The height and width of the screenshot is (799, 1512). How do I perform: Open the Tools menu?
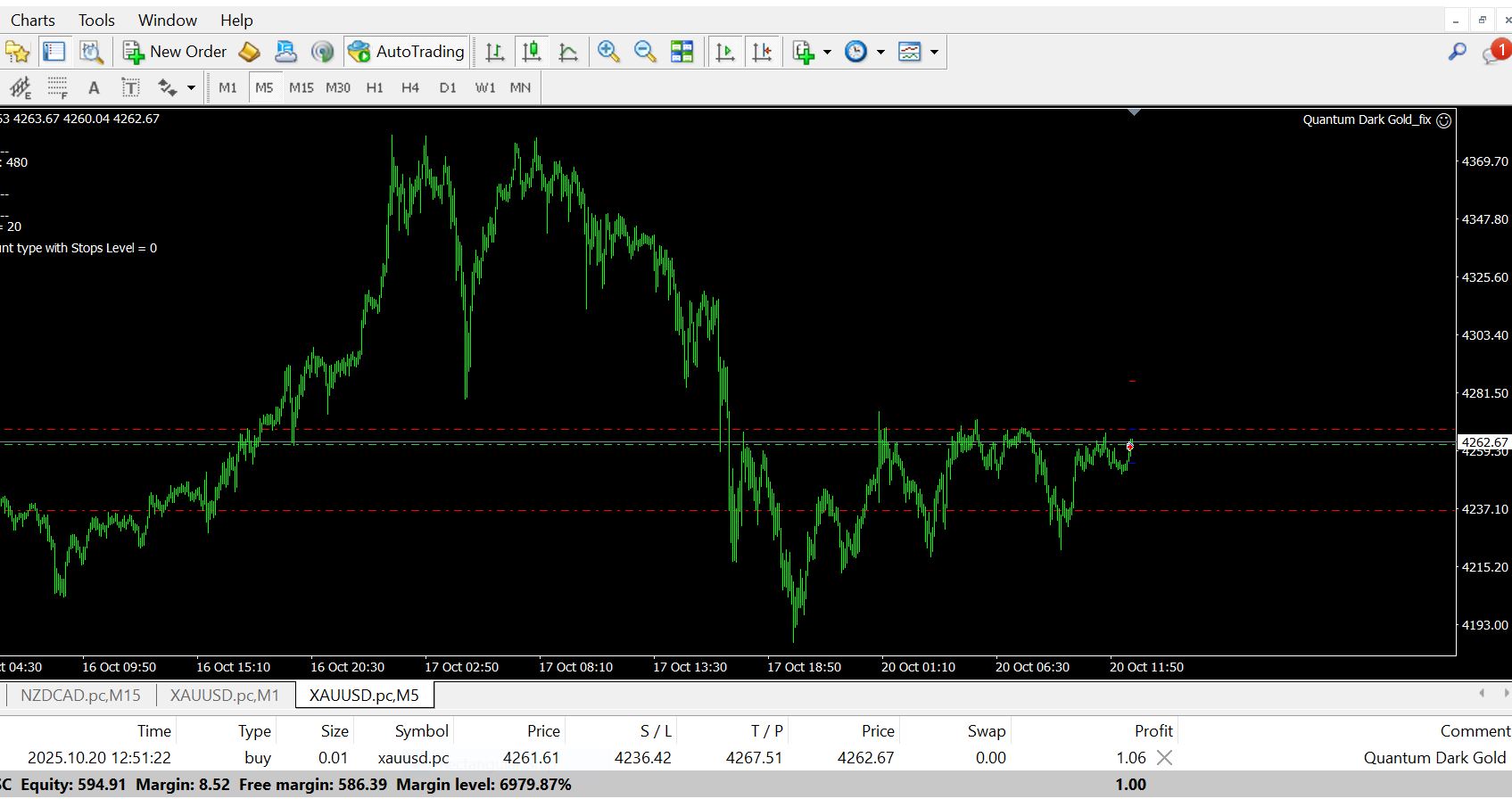click(96, 20)
